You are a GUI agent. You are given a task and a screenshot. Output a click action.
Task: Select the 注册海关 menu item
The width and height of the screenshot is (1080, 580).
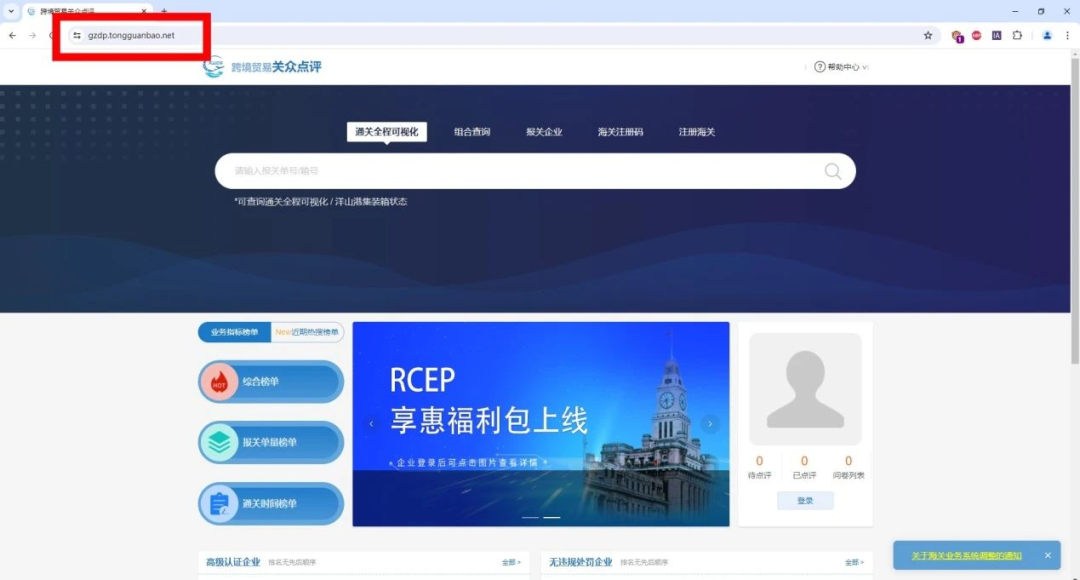pos(696,131)
